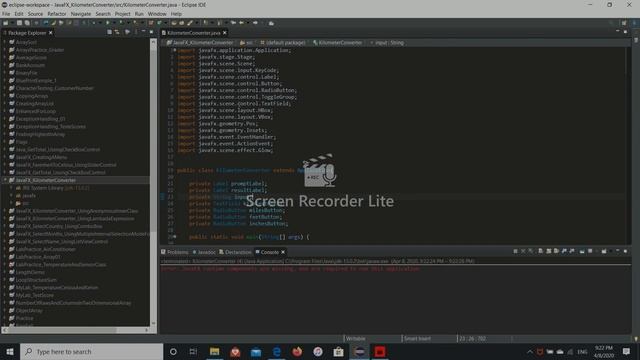Close the Console view tab

[x=283, y=252]
